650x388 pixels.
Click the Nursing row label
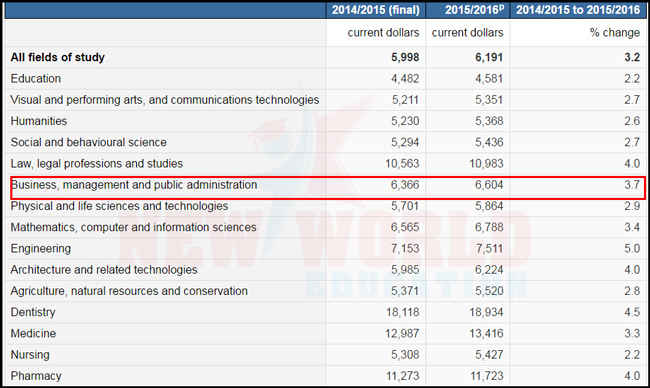coord(30,355)
